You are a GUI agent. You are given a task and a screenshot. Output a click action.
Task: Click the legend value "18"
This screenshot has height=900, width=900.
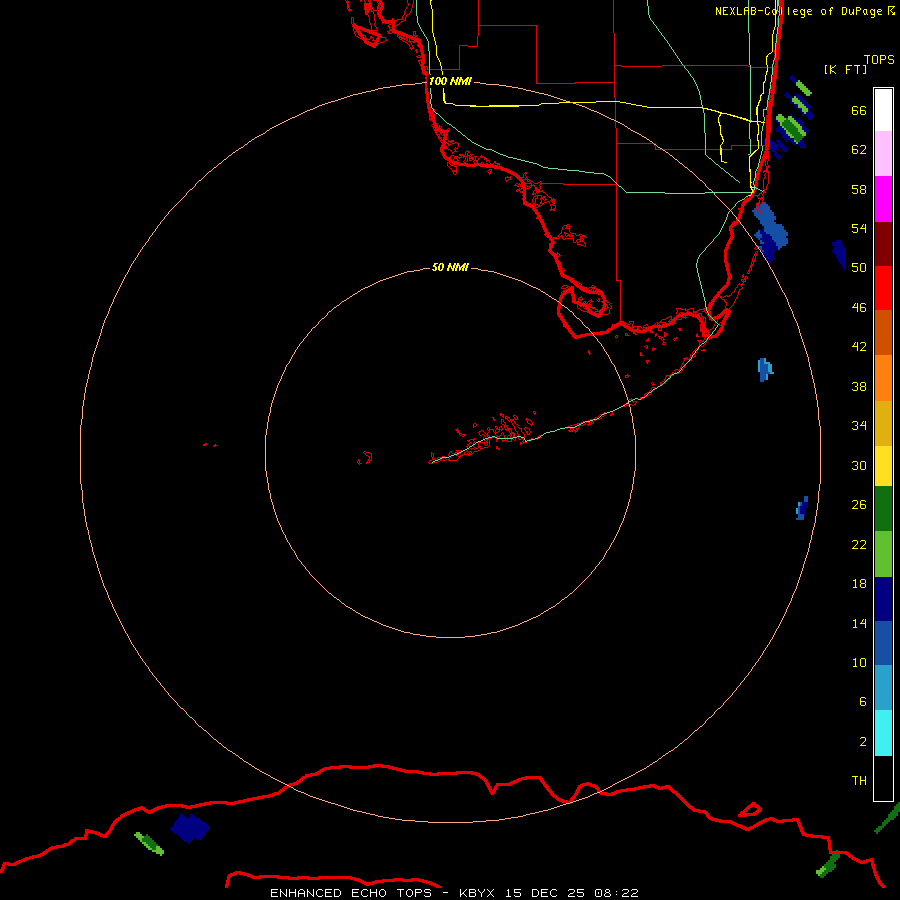[x=859, y=584]
